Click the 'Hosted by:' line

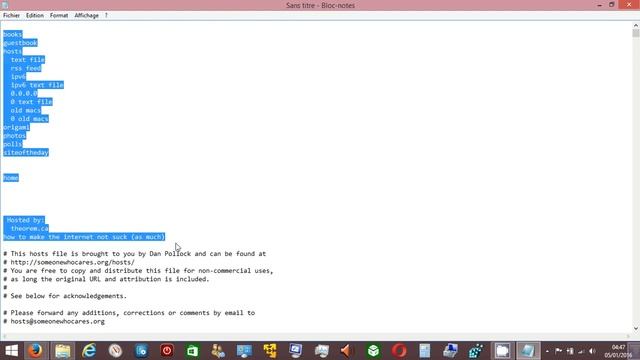[x=25, y=220]
